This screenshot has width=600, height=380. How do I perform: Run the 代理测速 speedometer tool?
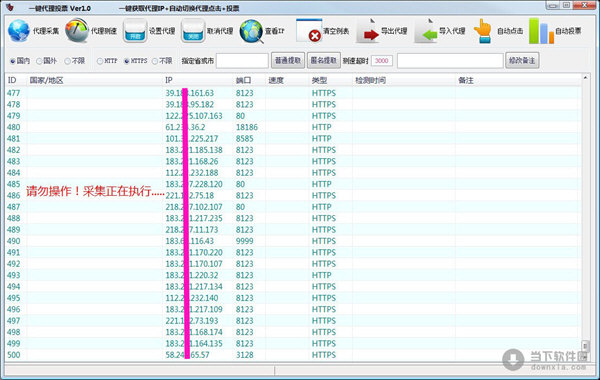coord(77,31)
